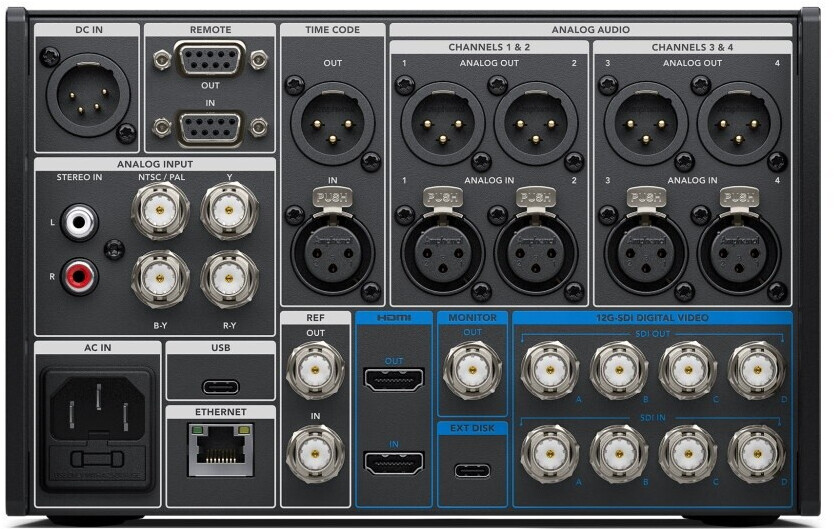
Task: Click the USB-C port under the USB label
Action: [220, 386]
